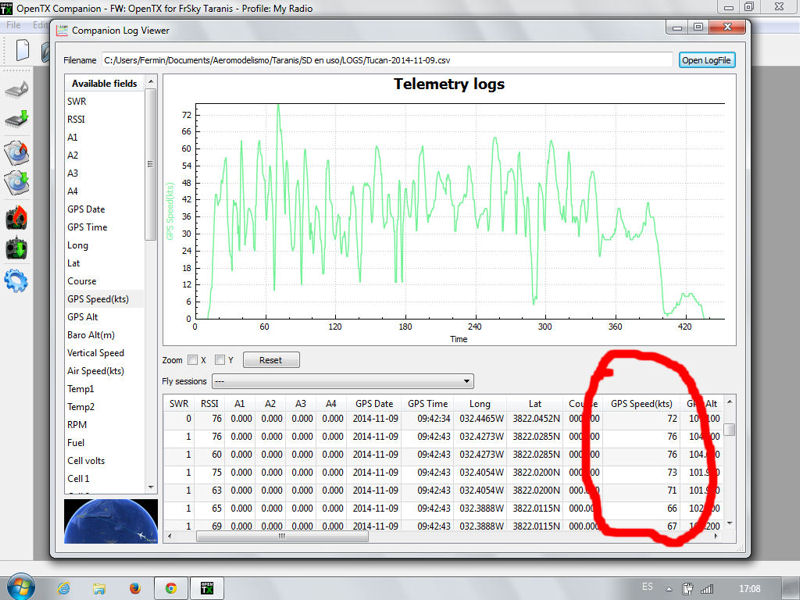Click the Filename path input field
This screenshot has width=800, height=600.
tap(388, 60)
